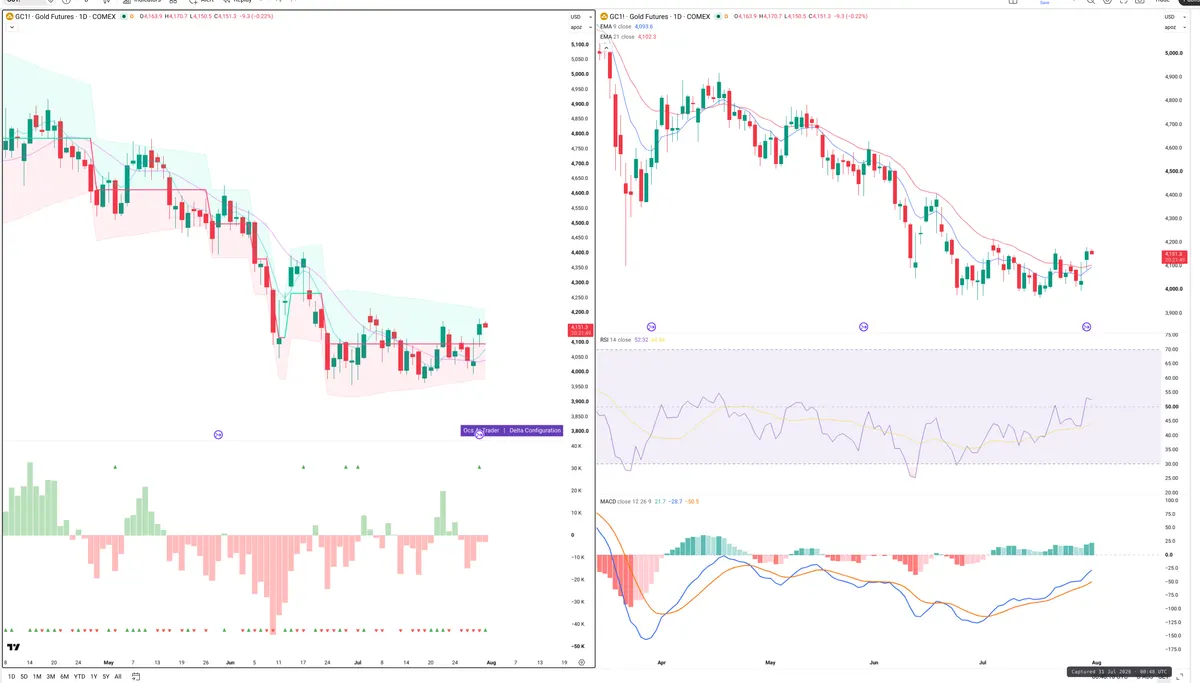Click the 40 K level on the delta scale
The width and height of the screenshot is (1200, 683).
coord(577,447)
